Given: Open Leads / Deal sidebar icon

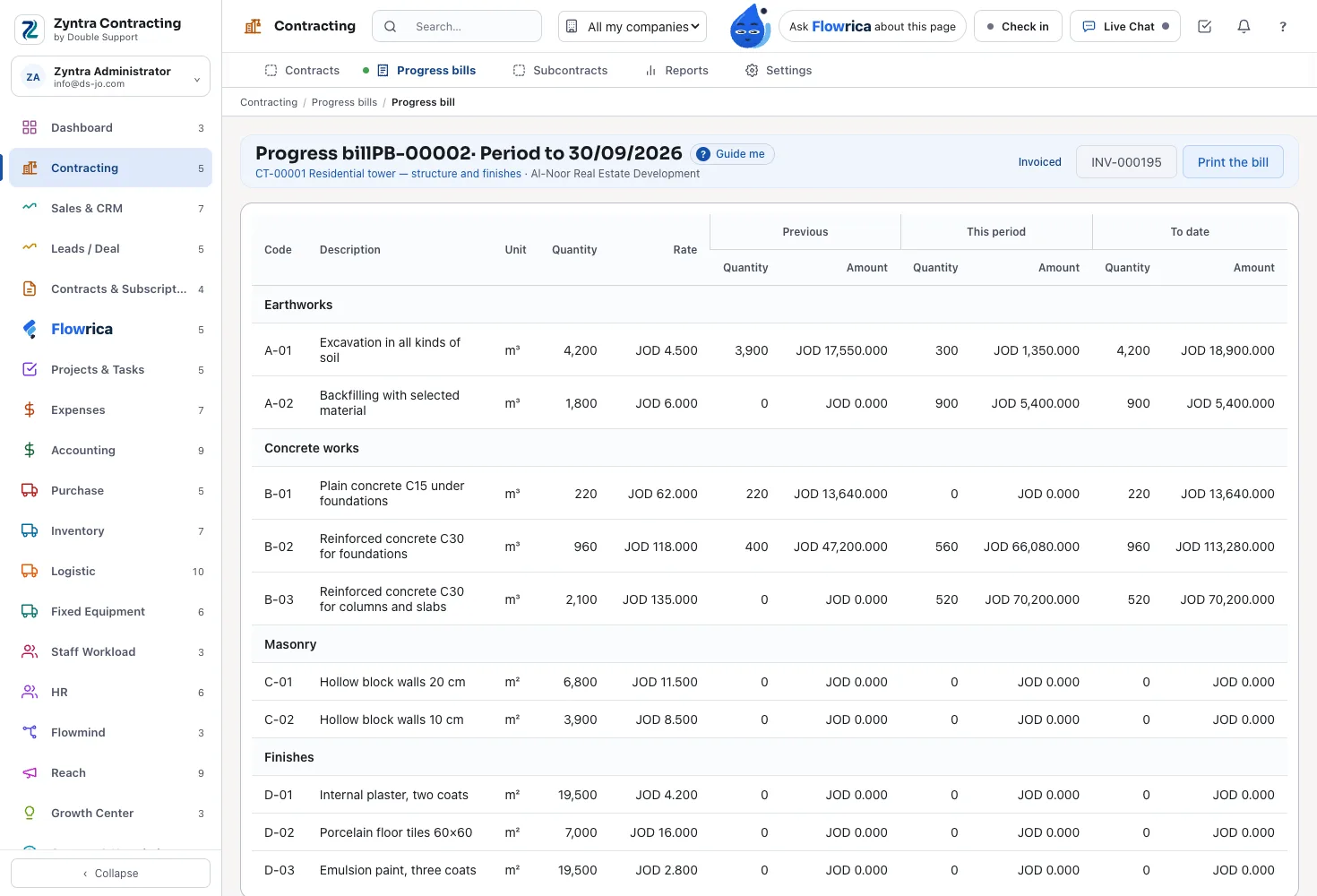Looking at the screenshot, I should coord(30,248).
